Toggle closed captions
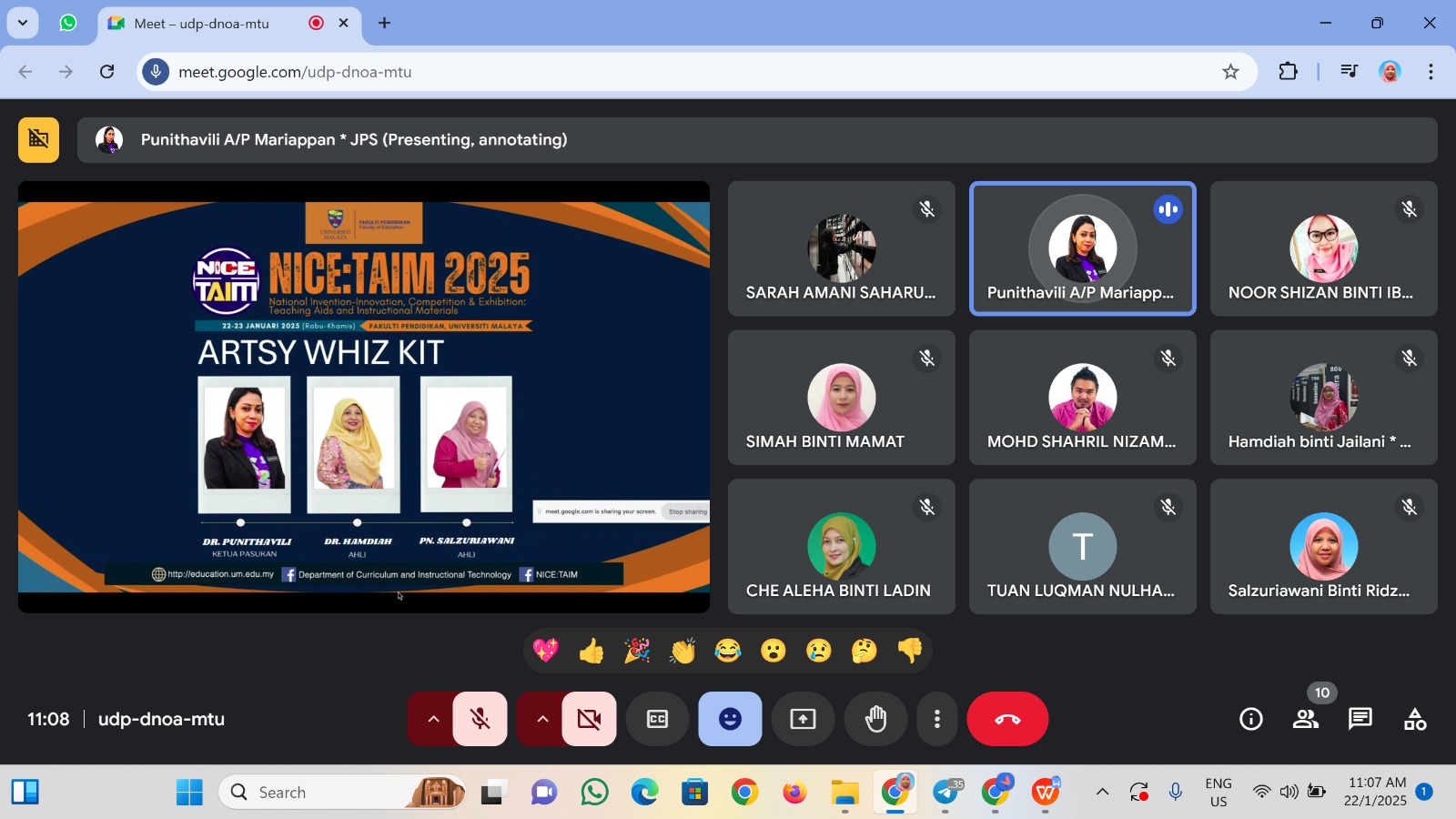 (x=657, y=719)
